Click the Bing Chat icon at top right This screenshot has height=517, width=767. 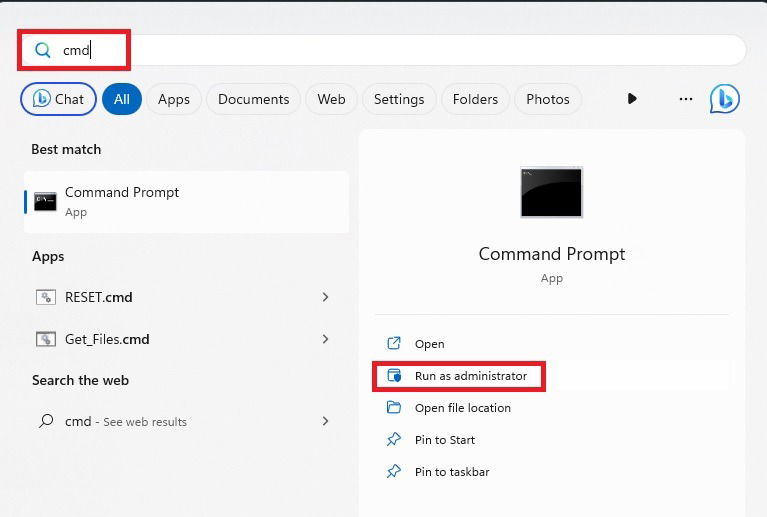click(x=724, y=99)
